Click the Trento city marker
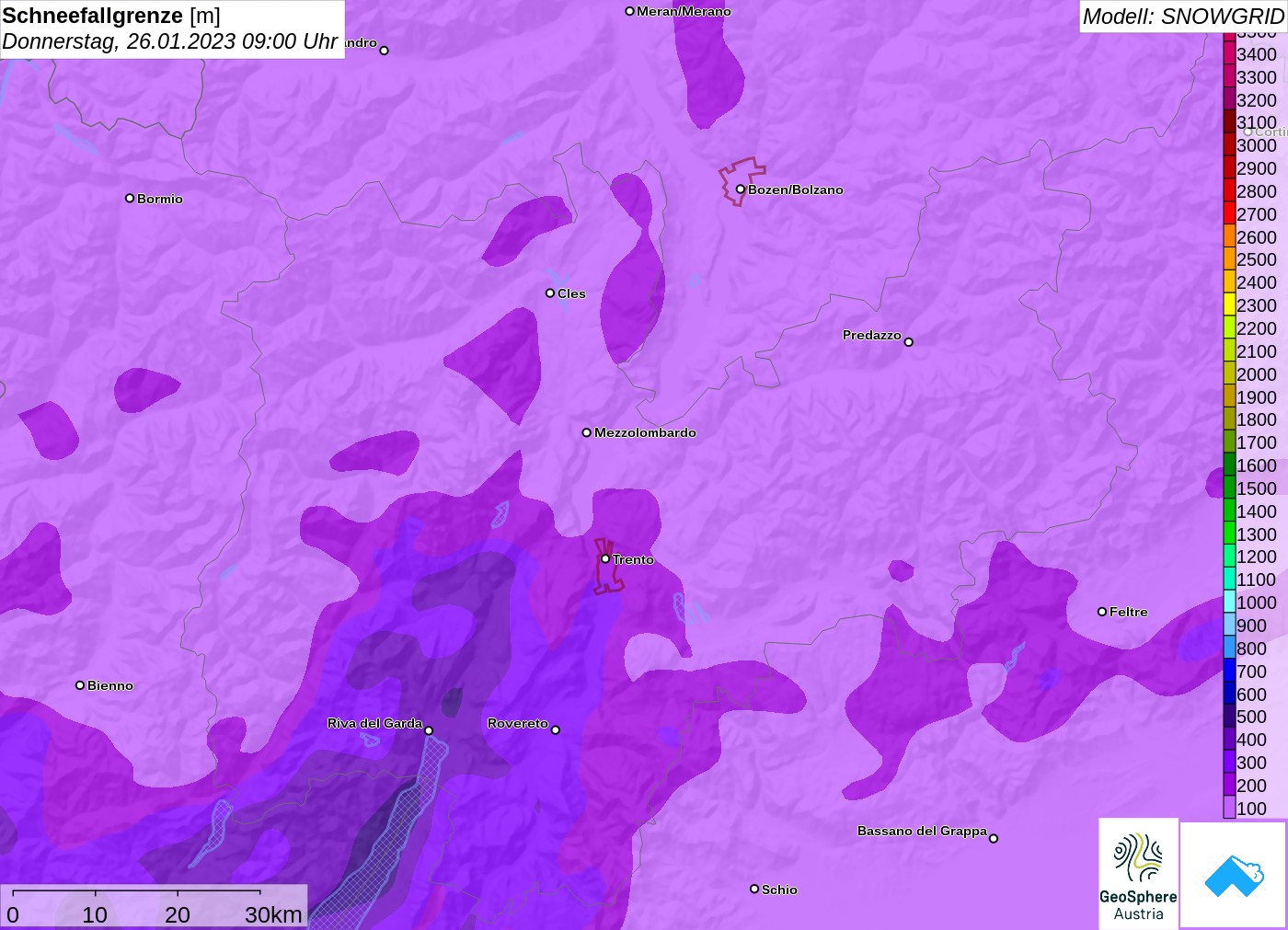The height and width of the screenshot is (930, 1288). coord(605,558)
